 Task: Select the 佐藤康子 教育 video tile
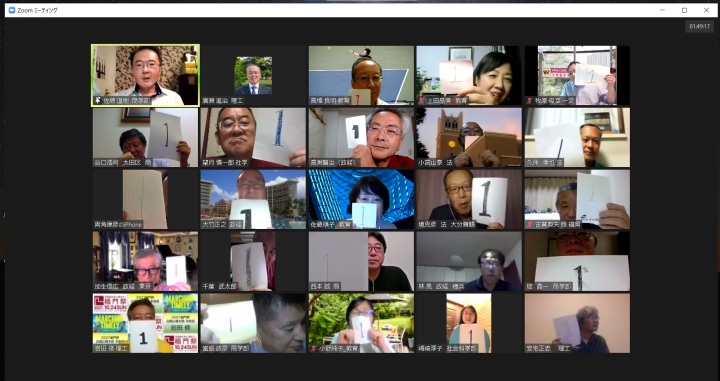click(x=361, y=199)
